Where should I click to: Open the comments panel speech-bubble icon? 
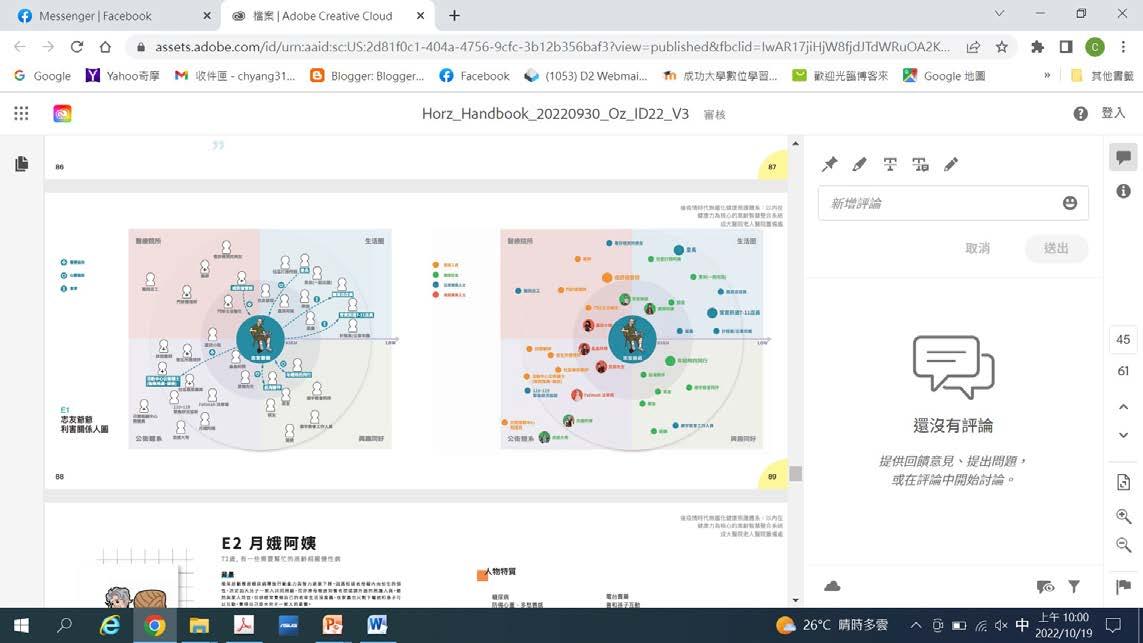pyautogui.click(x=1123, y=157)
